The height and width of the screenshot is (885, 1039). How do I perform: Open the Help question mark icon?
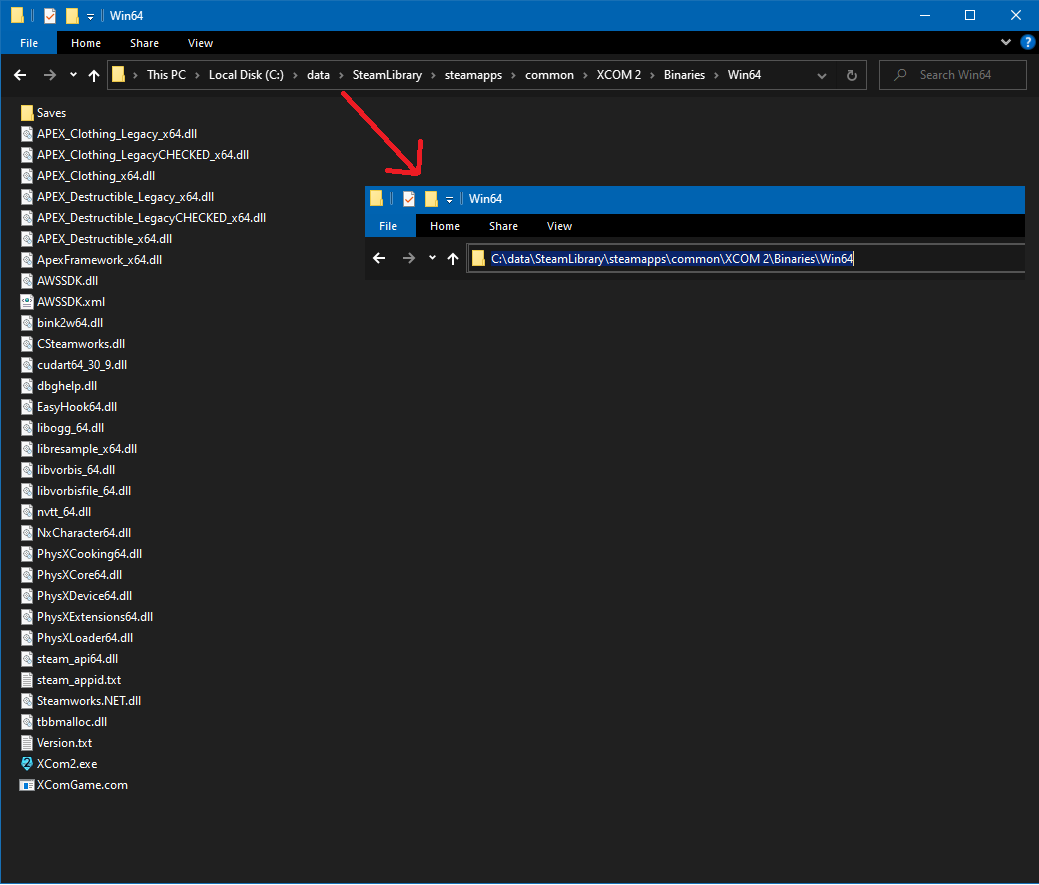1028,42
